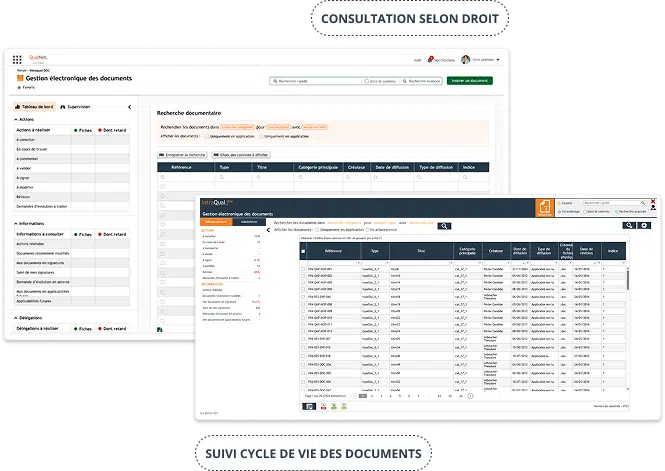Select dark tab next to Tableau de bord
This screenshot has height=471, width=665.
click(249, 222)
